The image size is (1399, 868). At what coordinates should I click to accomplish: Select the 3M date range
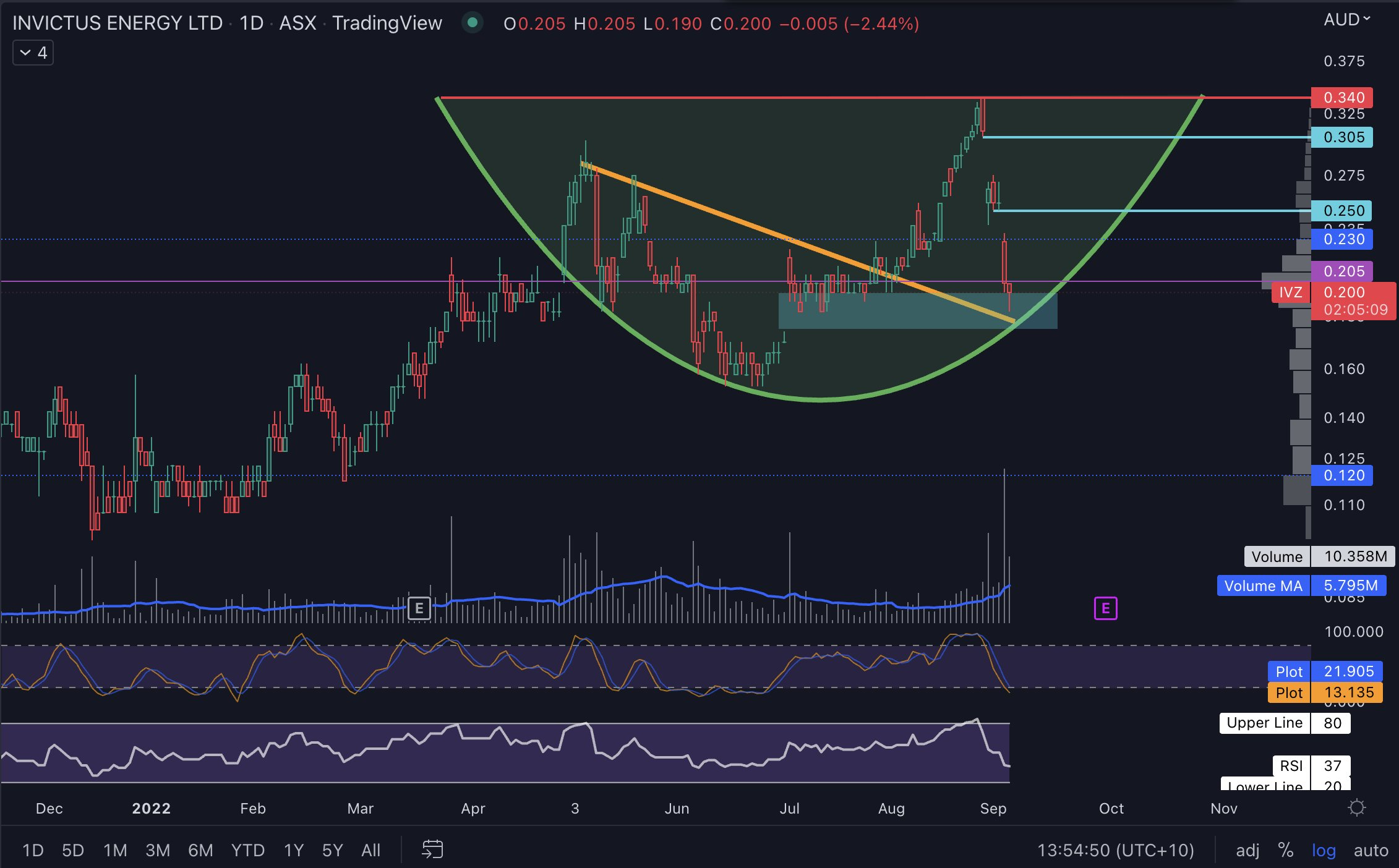tap(157, 850)
